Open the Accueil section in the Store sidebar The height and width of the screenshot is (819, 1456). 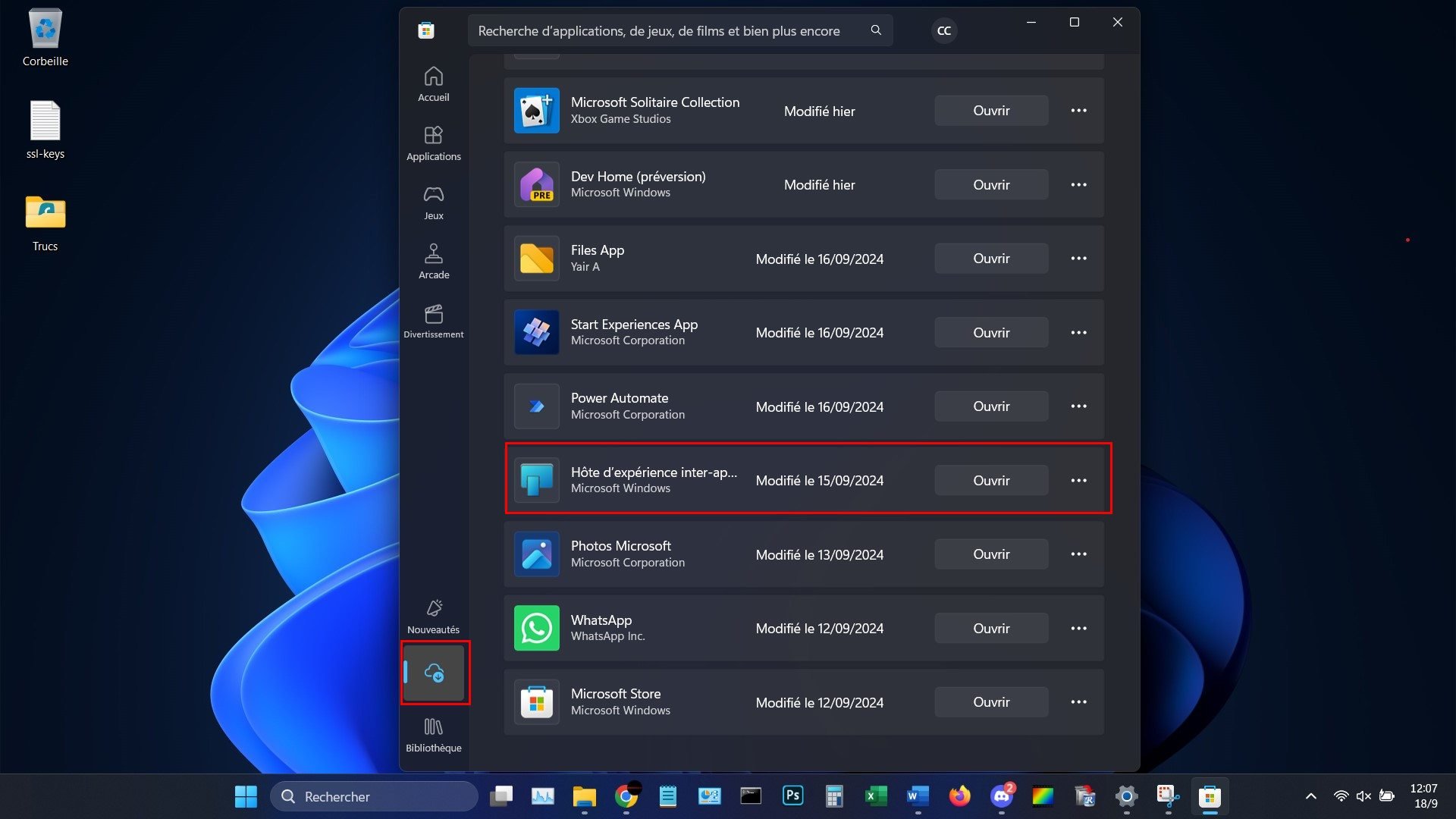(433, 83)
